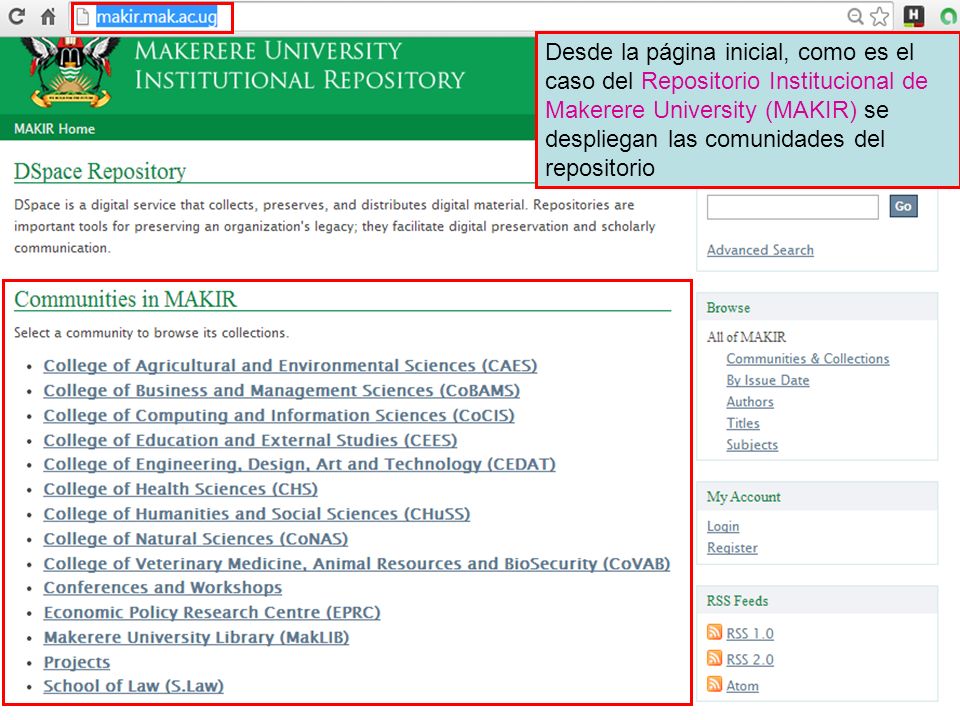The width and height of the screenshot is (960, 720).
Task: Open the H extension icon in toolbar
Action: (913, 16)
